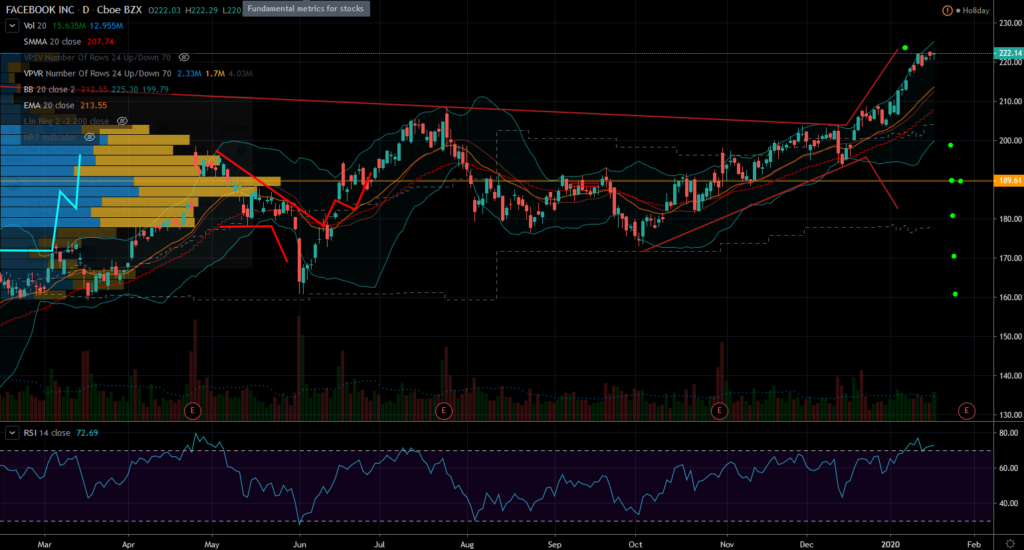The height and width of the screenshot is (550, 1024).
Task: Toggle visibility eye of NR7 Indicator
Action: click(x=89, y=137)
